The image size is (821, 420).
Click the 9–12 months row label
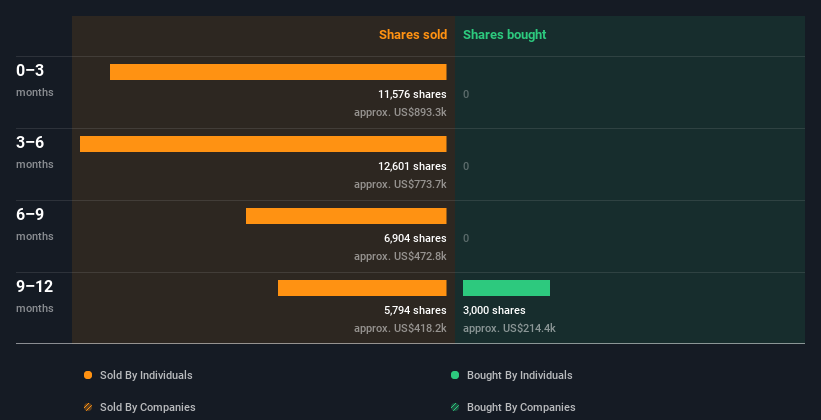35,296
